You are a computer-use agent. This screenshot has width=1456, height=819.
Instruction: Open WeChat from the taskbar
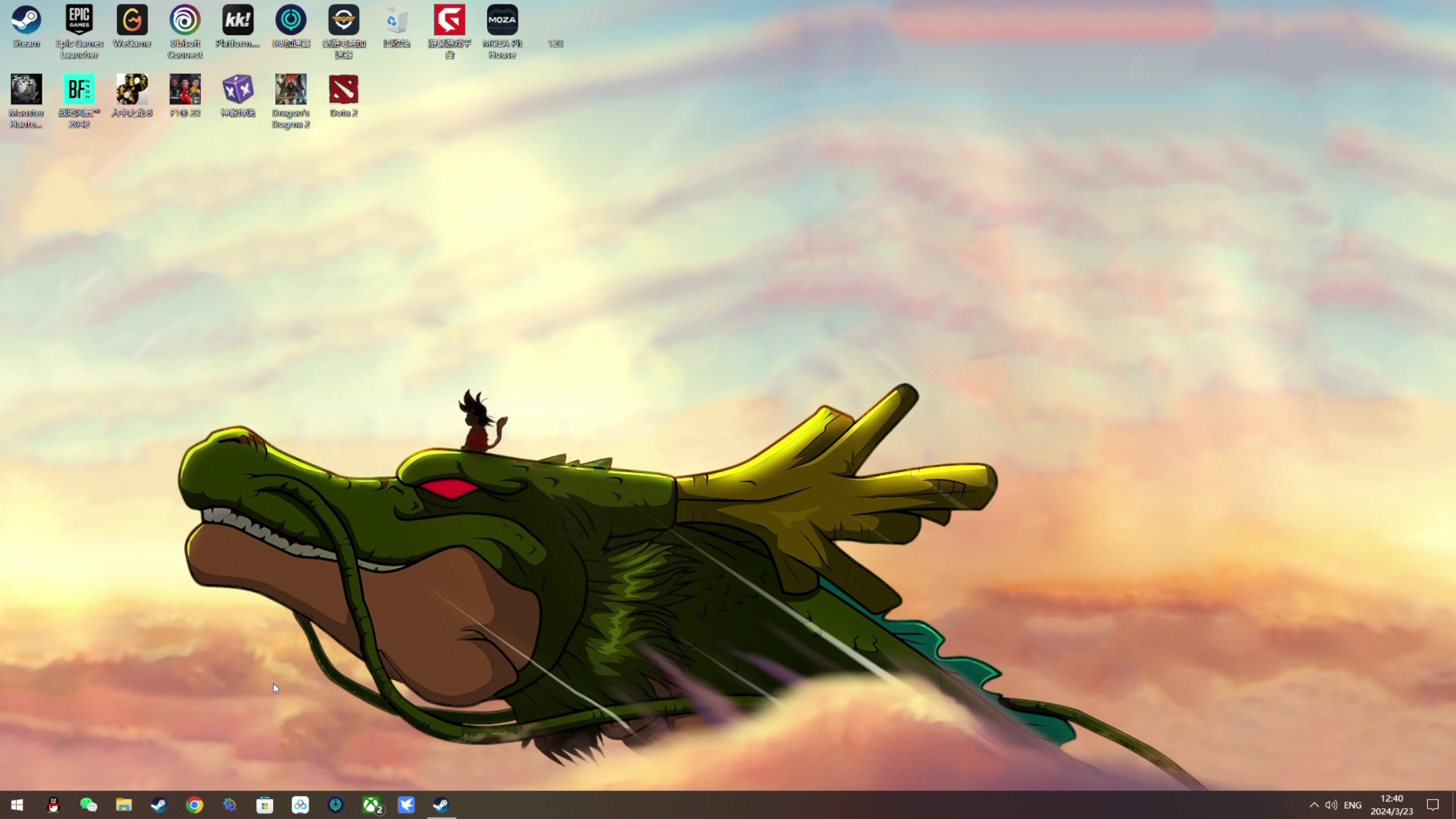tap(89, 805)
